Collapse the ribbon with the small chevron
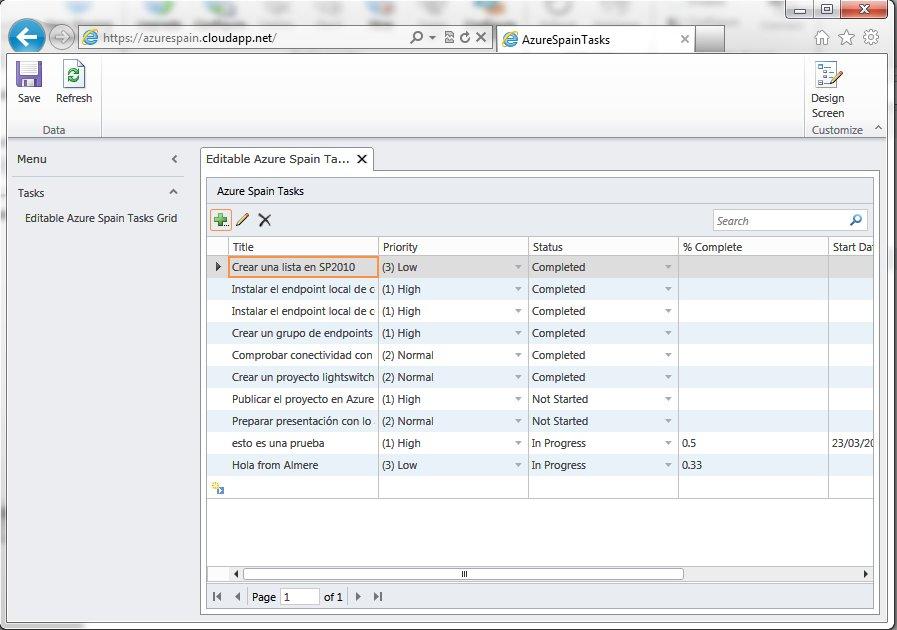The width and height of the screenshot is (897, 630). (x=879, y=128)
